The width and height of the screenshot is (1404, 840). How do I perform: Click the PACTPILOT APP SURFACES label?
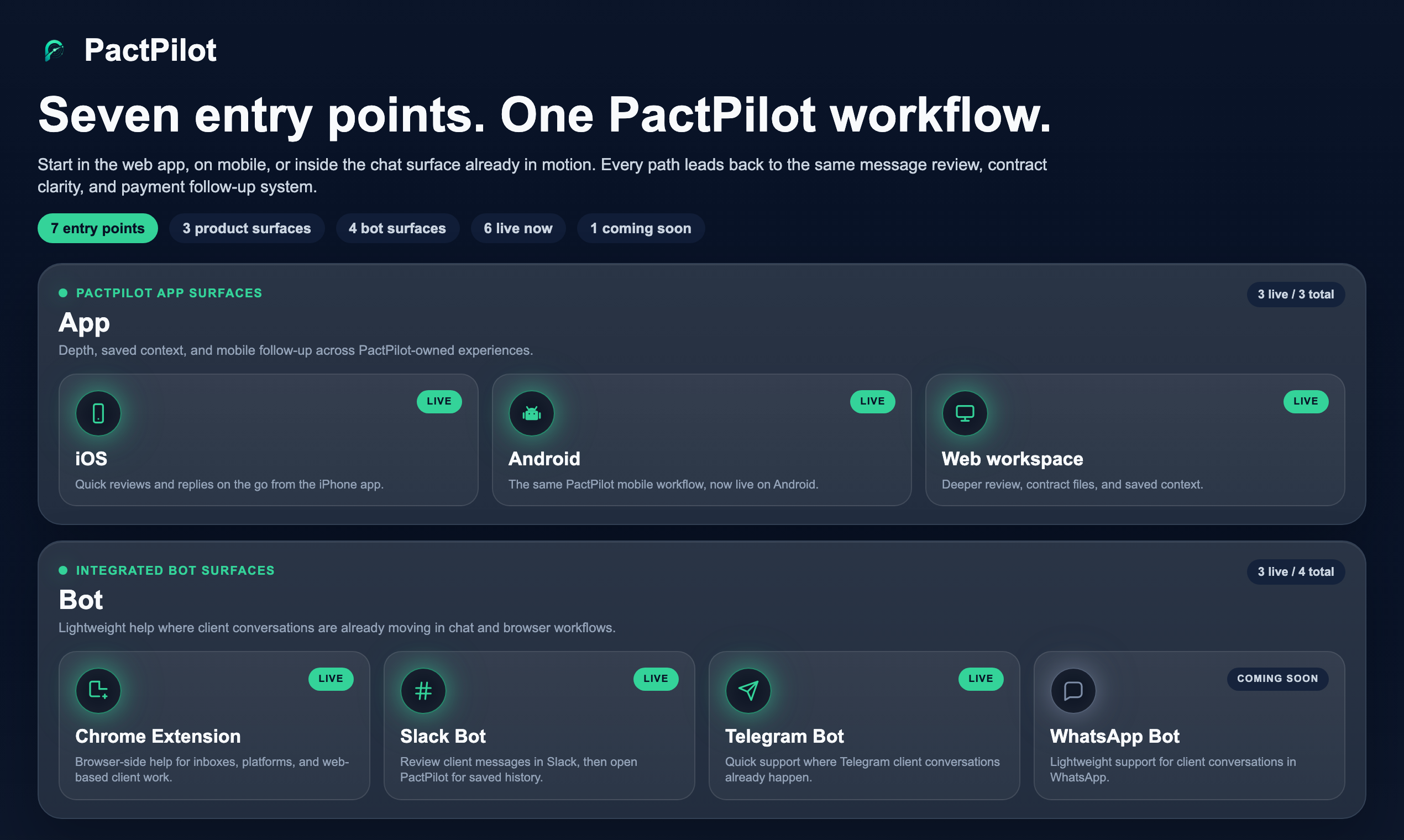point(169,293)
